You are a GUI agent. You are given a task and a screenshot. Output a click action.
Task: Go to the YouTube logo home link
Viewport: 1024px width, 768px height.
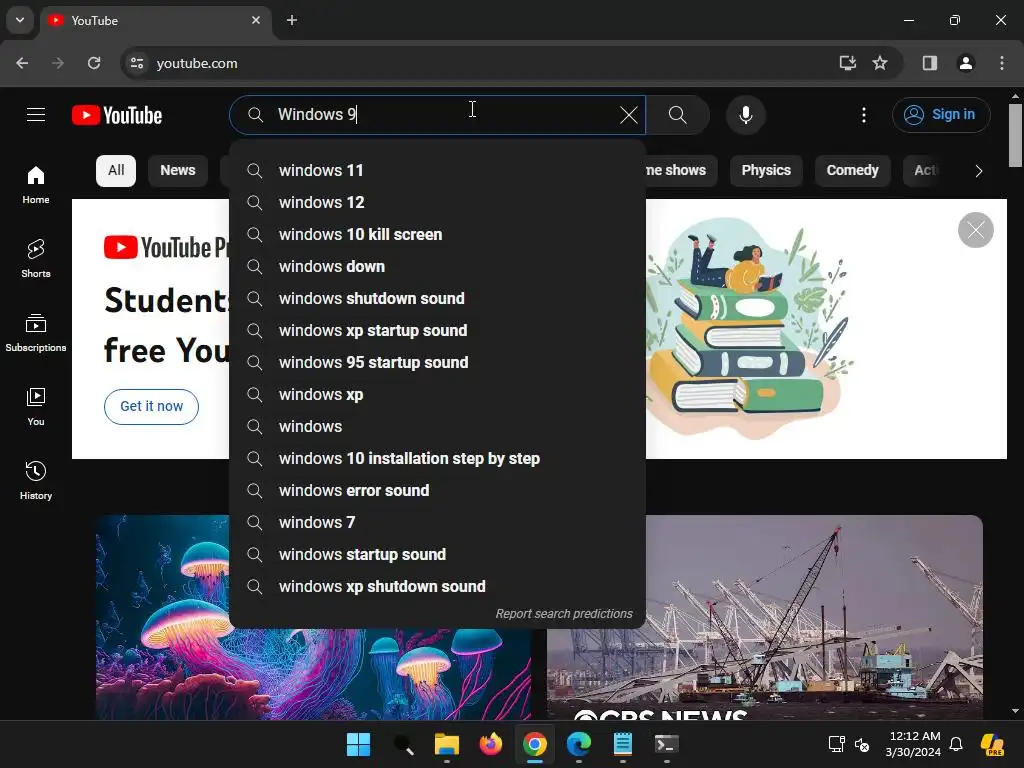pos(117,116)
